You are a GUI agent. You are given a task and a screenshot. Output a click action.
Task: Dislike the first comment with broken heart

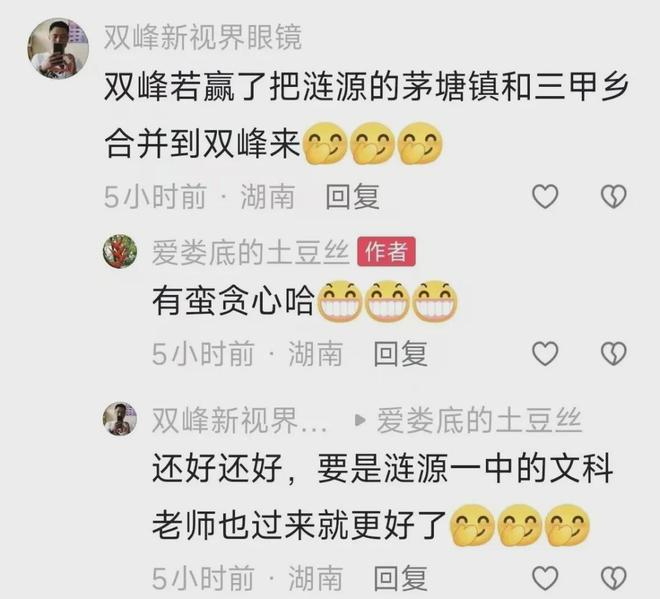coord(613,197)
